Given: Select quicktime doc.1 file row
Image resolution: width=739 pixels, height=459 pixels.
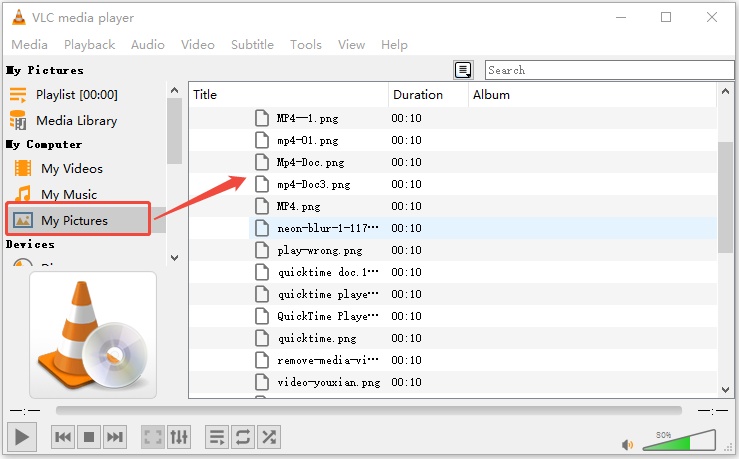Looking at the screenshot, I should 453,272.
